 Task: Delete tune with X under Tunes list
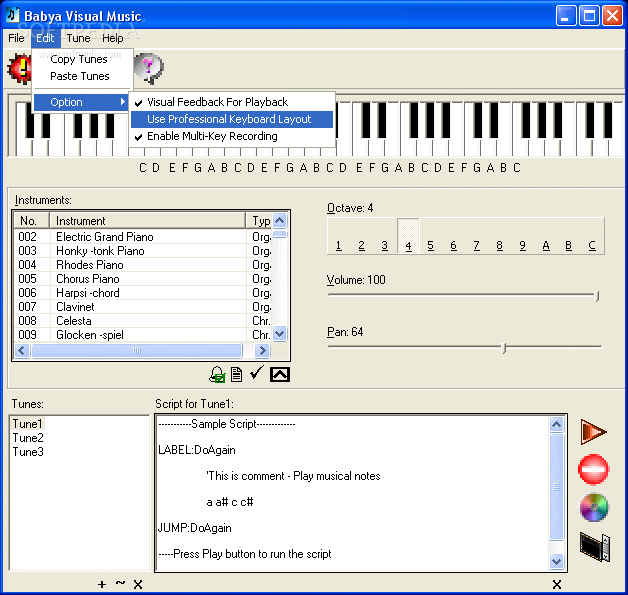tap(138, 585)
